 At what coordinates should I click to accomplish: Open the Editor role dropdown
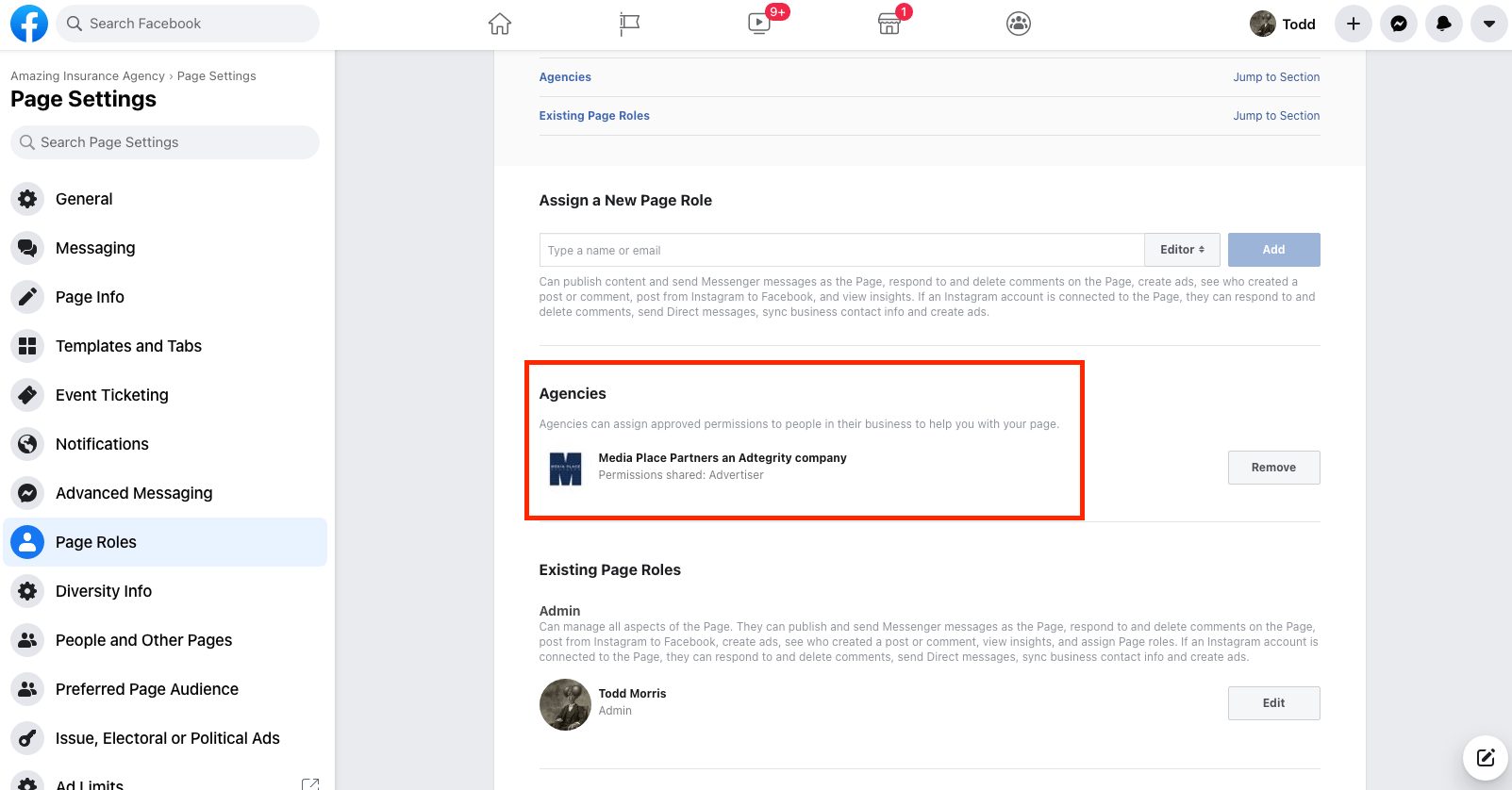(1182, 250)
